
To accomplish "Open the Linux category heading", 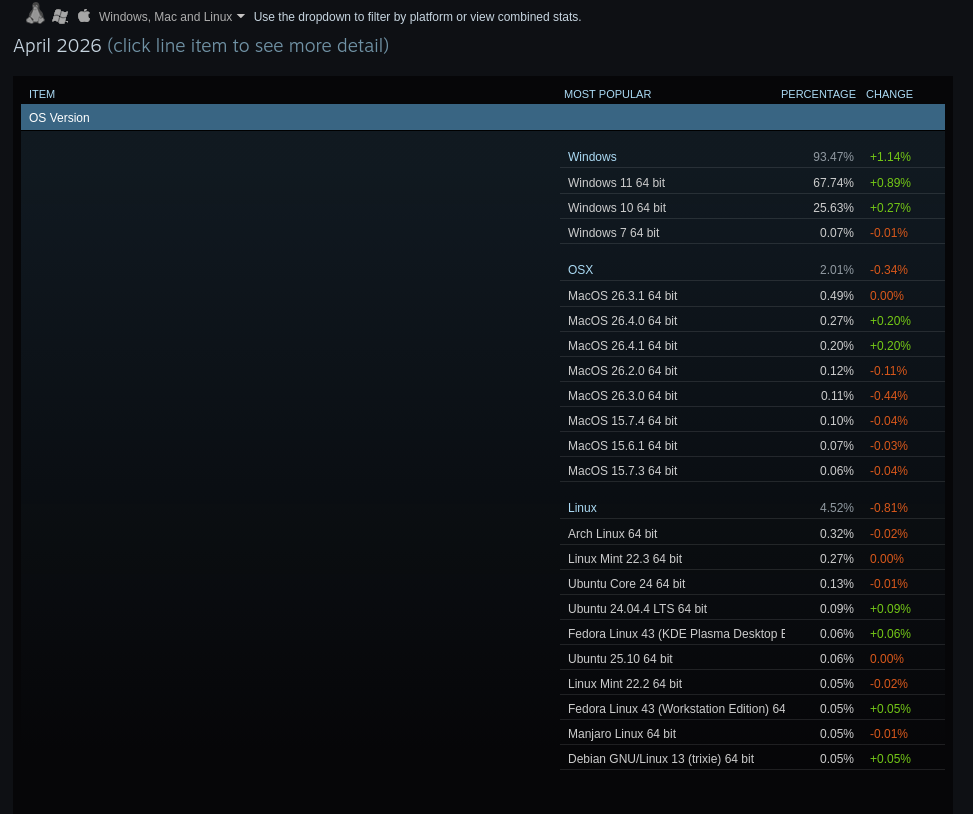I will click(582, 508).
